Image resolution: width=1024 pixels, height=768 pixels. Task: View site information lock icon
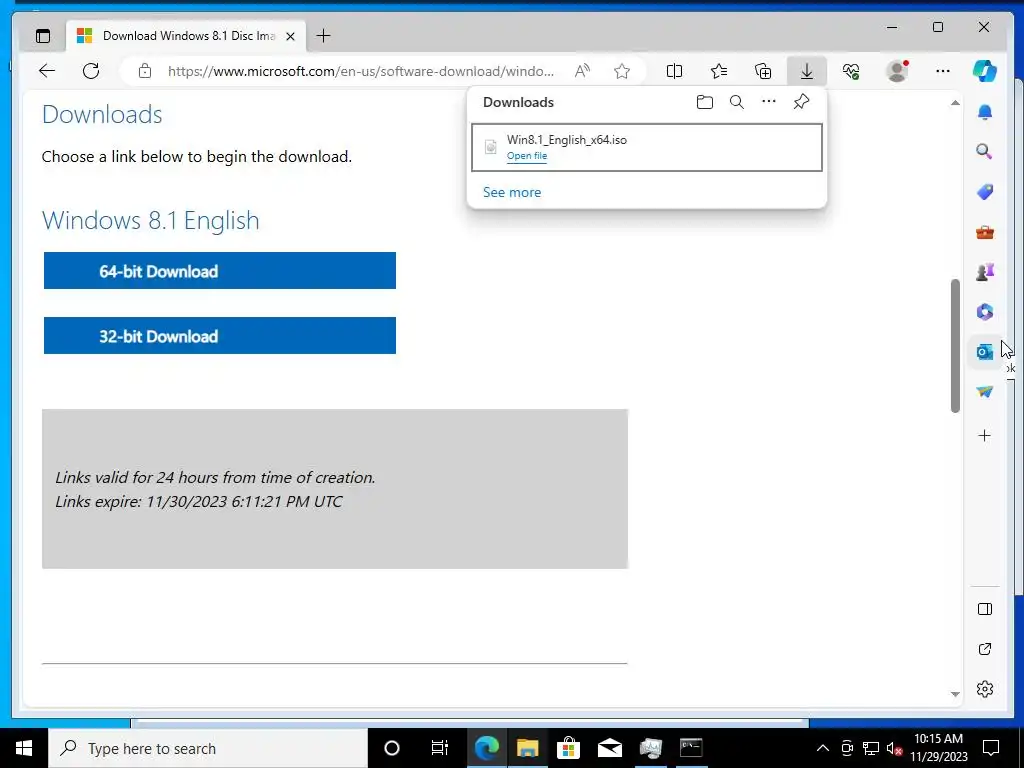click(145, 71)
